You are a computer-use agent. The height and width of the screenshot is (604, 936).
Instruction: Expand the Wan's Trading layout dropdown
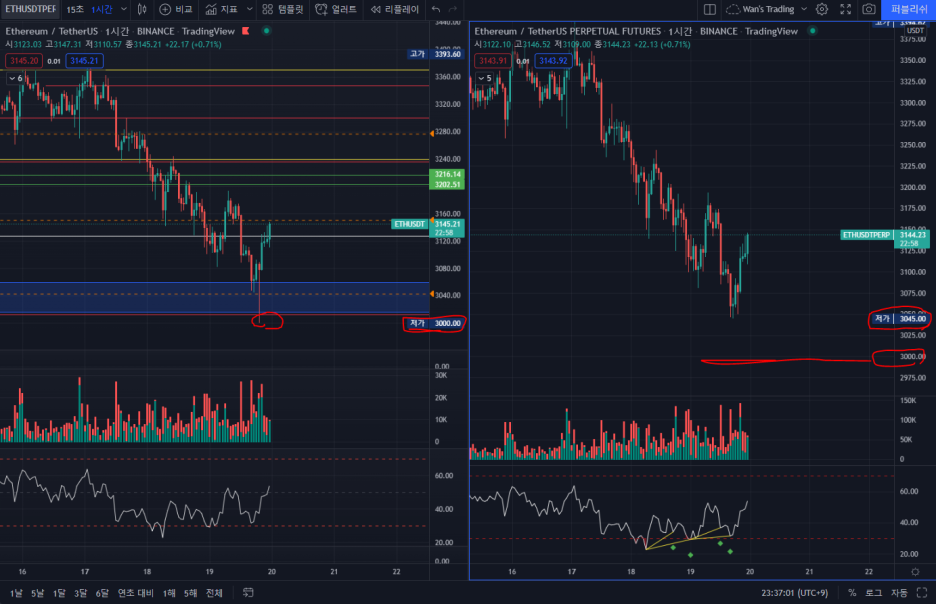click(803, 10)
